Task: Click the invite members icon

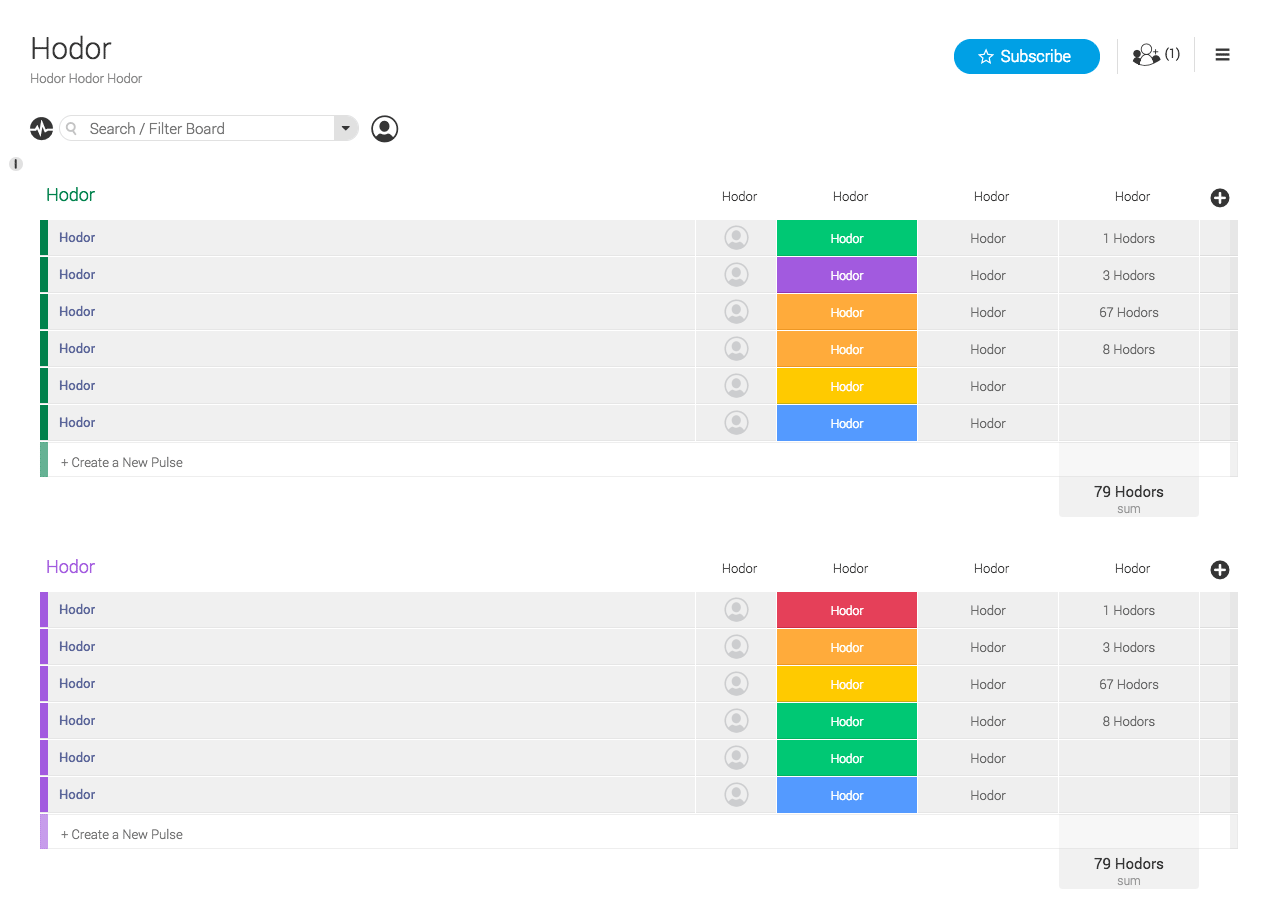Action: (1146, 56)
